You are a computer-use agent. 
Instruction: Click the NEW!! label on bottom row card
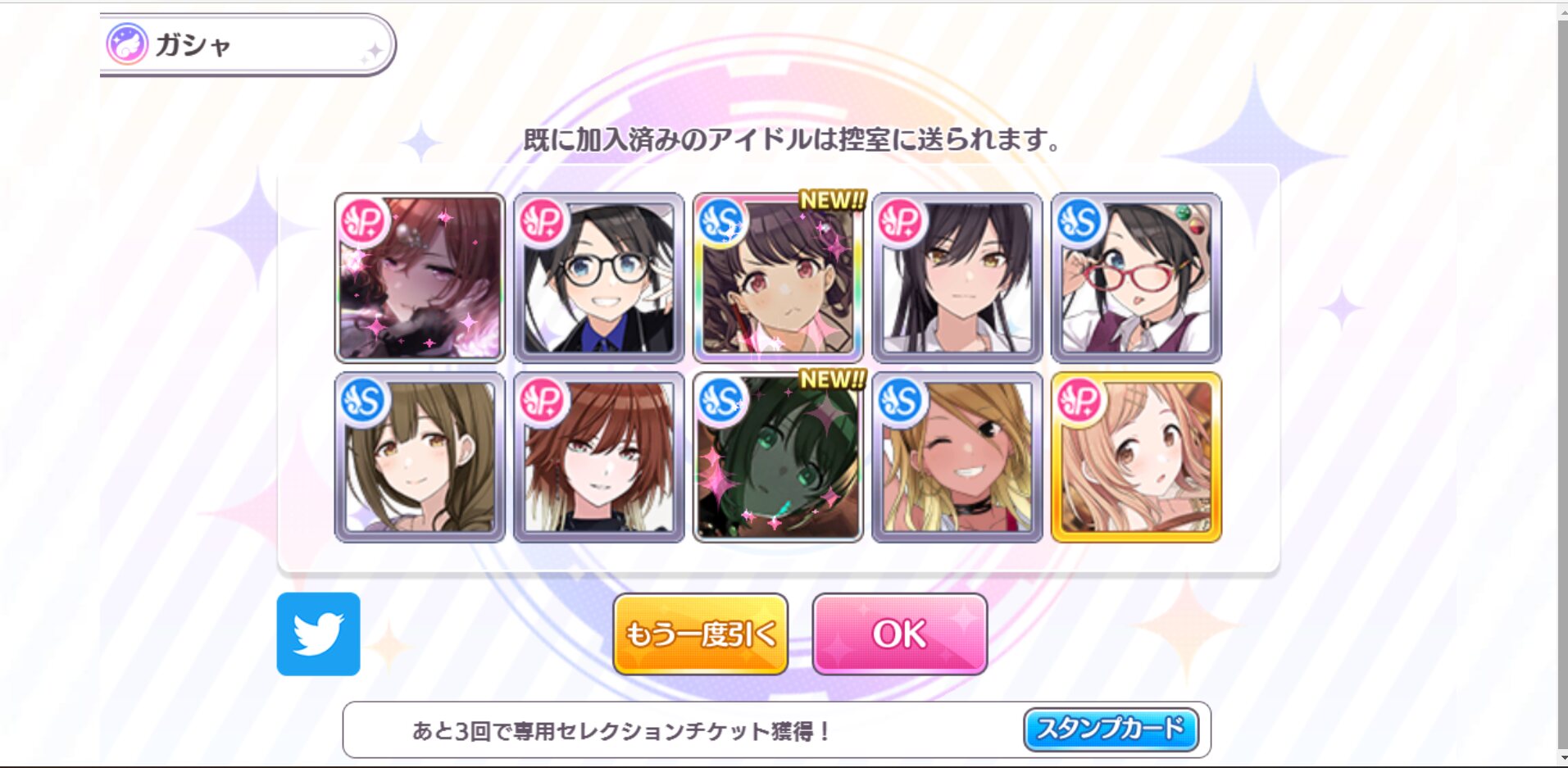tap(833, 379)
